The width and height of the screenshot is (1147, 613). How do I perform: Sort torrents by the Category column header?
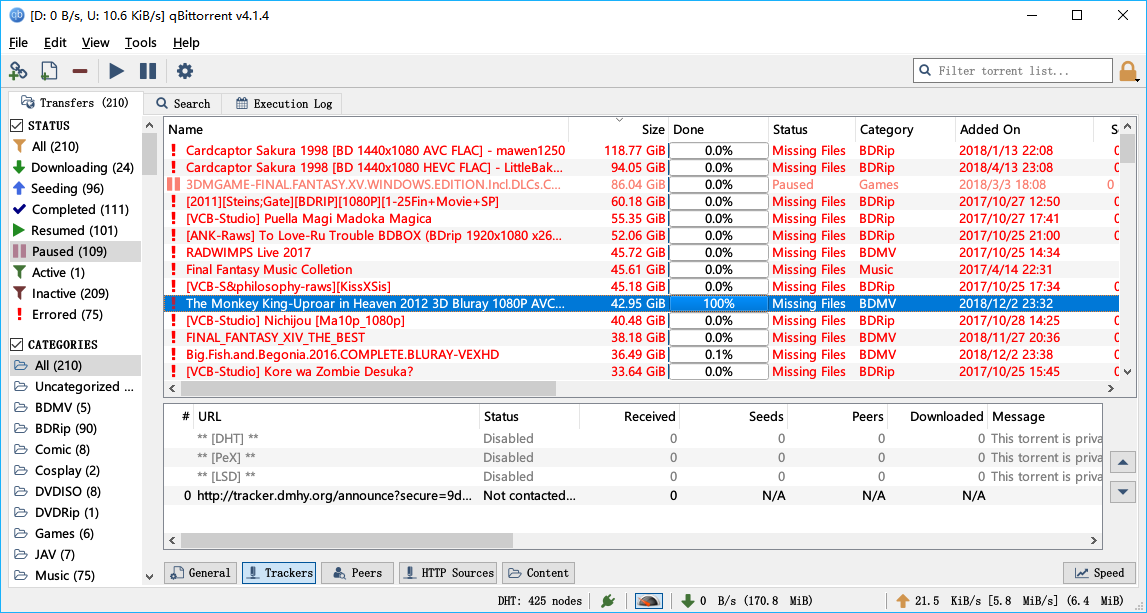(x=905, y=129)
